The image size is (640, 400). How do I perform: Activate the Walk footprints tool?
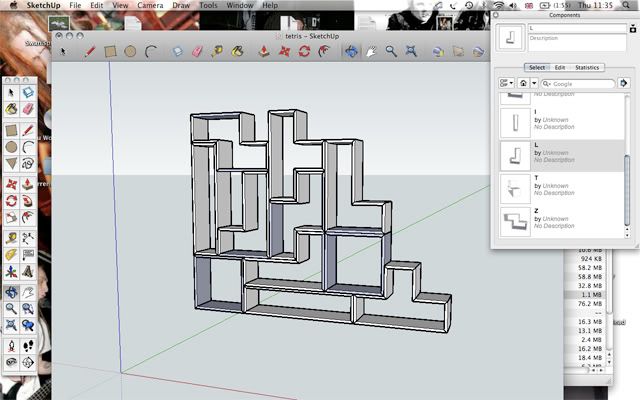[x=28, y=346]
